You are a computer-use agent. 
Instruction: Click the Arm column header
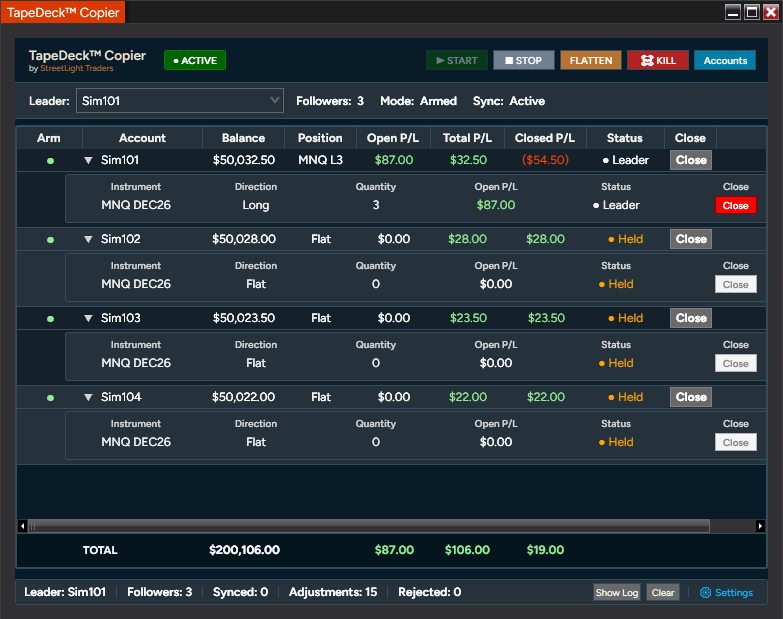pos(48,138)
